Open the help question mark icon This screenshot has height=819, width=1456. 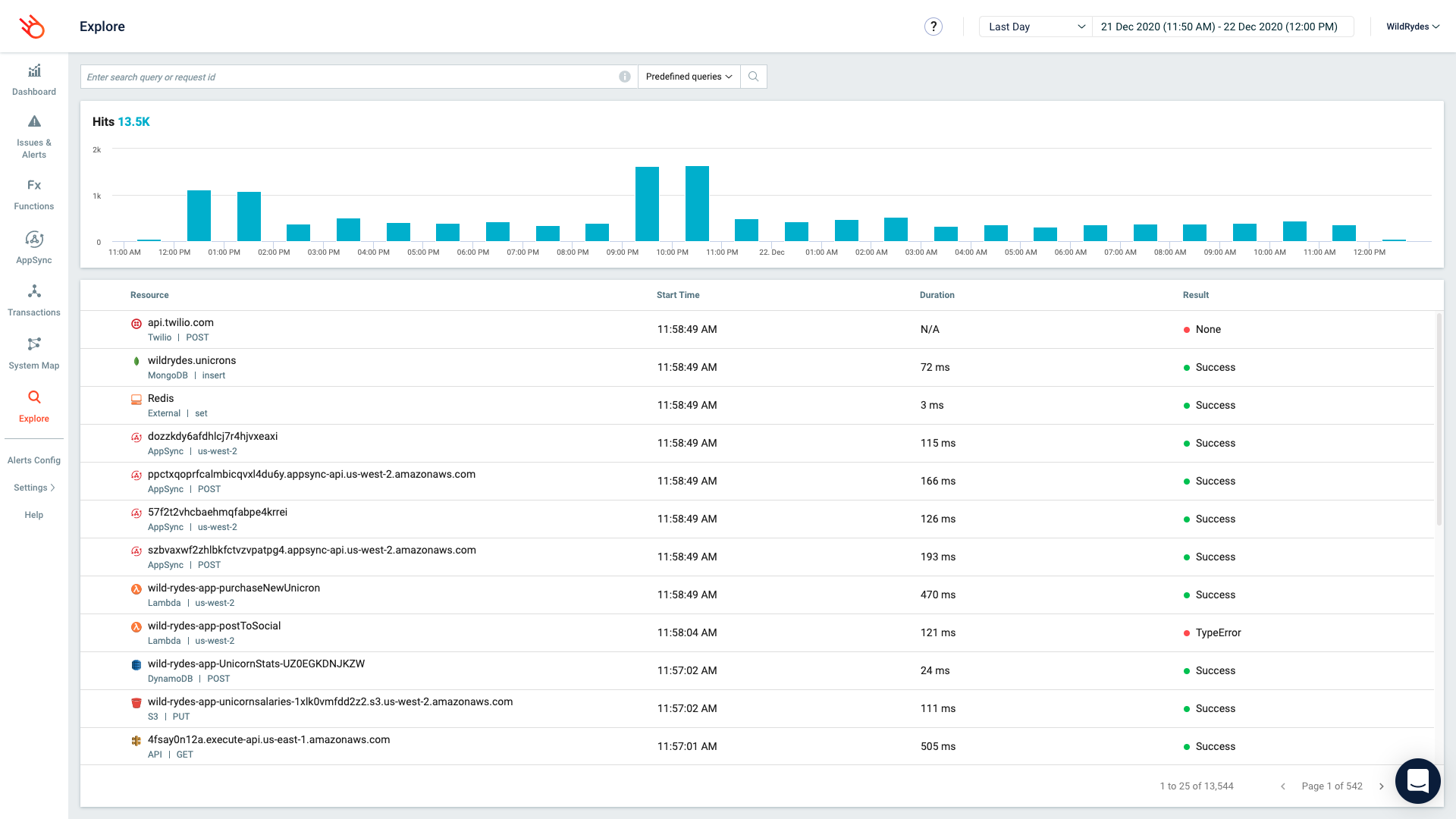click(x=933, y=27)
